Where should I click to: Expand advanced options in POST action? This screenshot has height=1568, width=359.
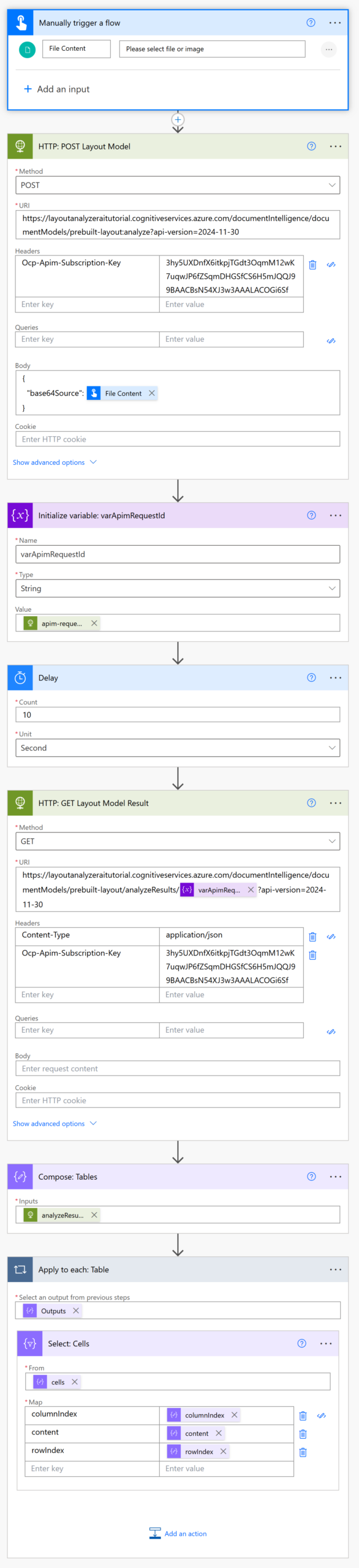[x=55, y=462]
